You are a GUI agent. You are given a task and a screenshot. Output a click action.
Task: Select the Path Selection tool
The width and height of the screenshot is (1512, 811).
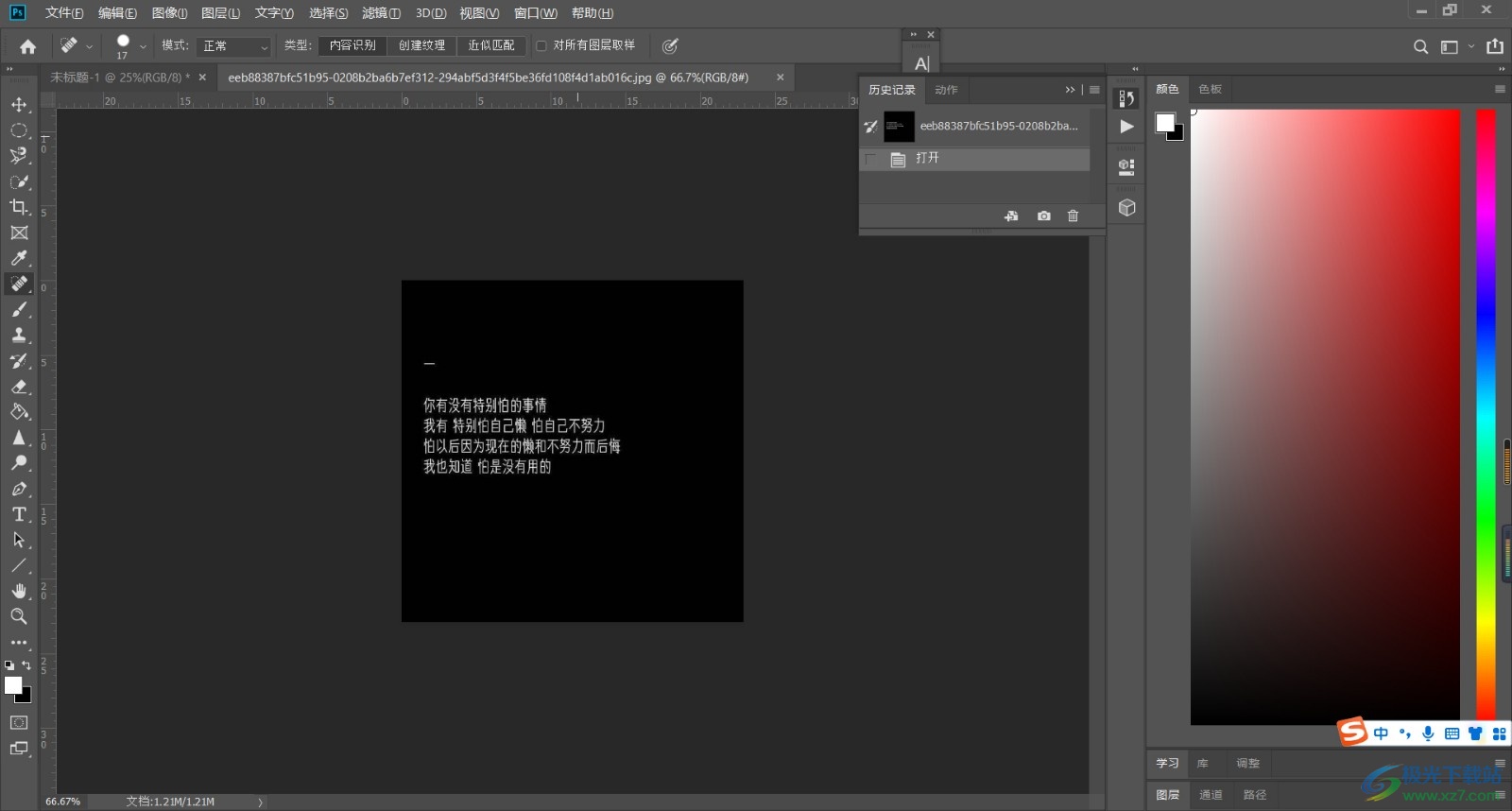pyautogui.click(x=19, y=540)
